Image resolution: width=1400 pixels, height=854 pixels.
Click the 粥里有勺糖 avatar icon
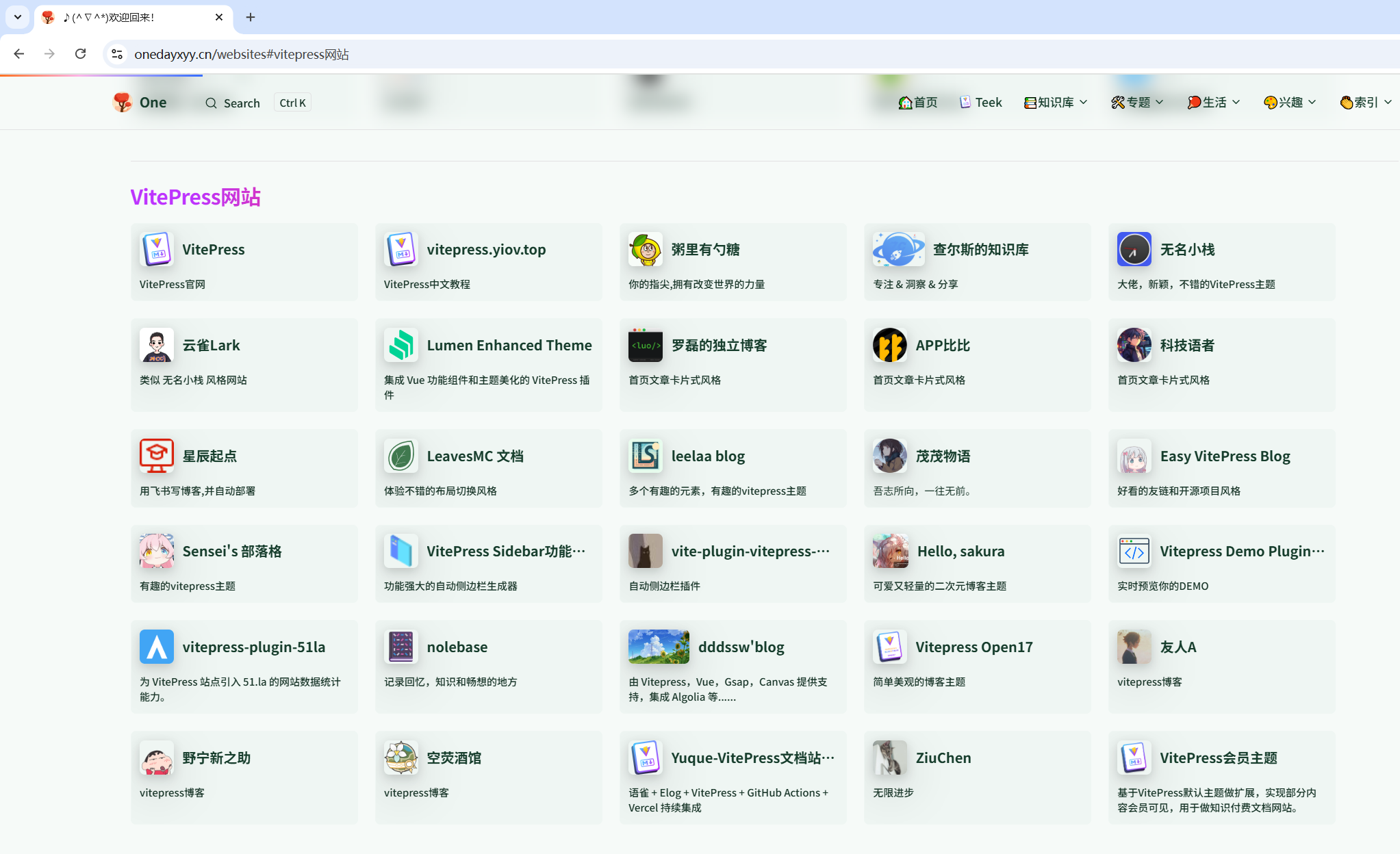pos(646,249)
